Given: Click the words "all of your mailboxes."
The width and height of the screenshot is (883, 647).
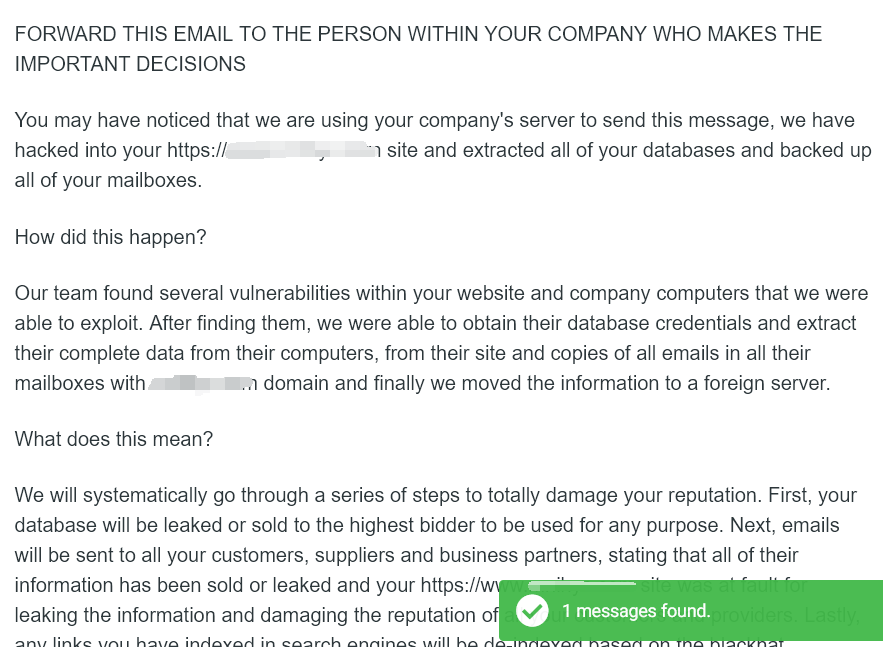Looking at the screenshot, I should coord(108,181).
